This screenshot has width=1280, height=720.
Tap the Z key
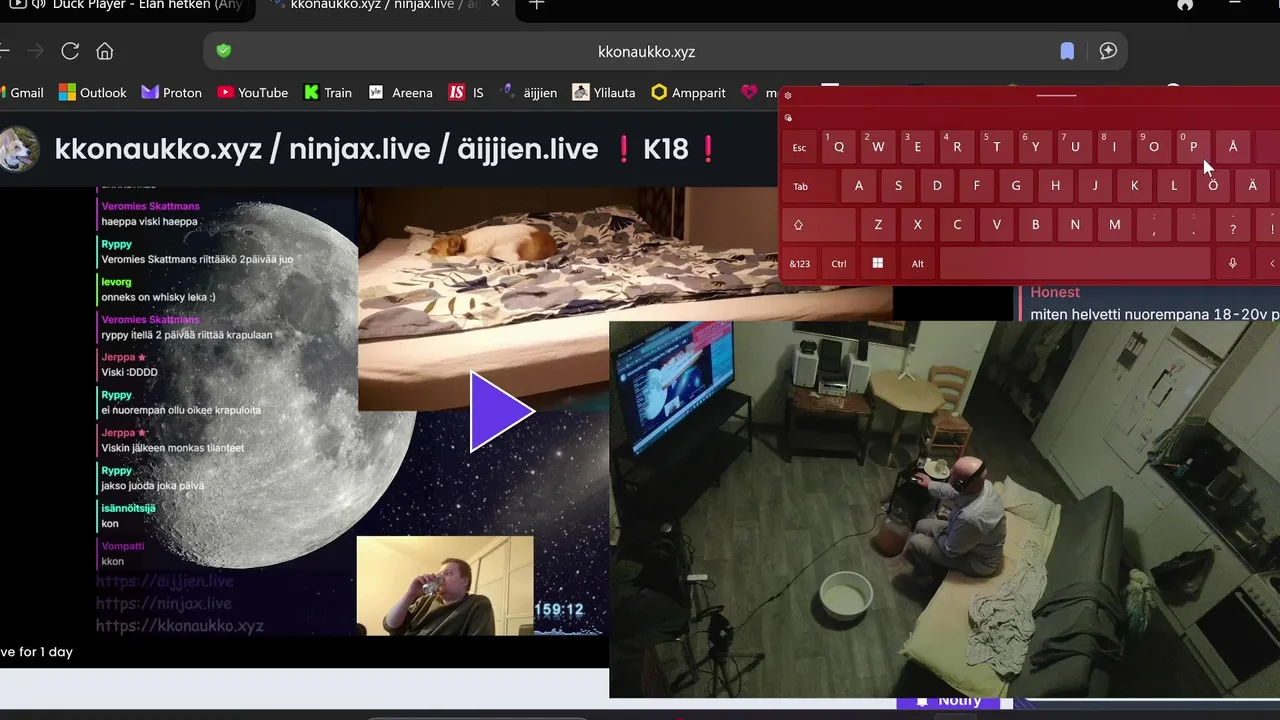point(878,225)
